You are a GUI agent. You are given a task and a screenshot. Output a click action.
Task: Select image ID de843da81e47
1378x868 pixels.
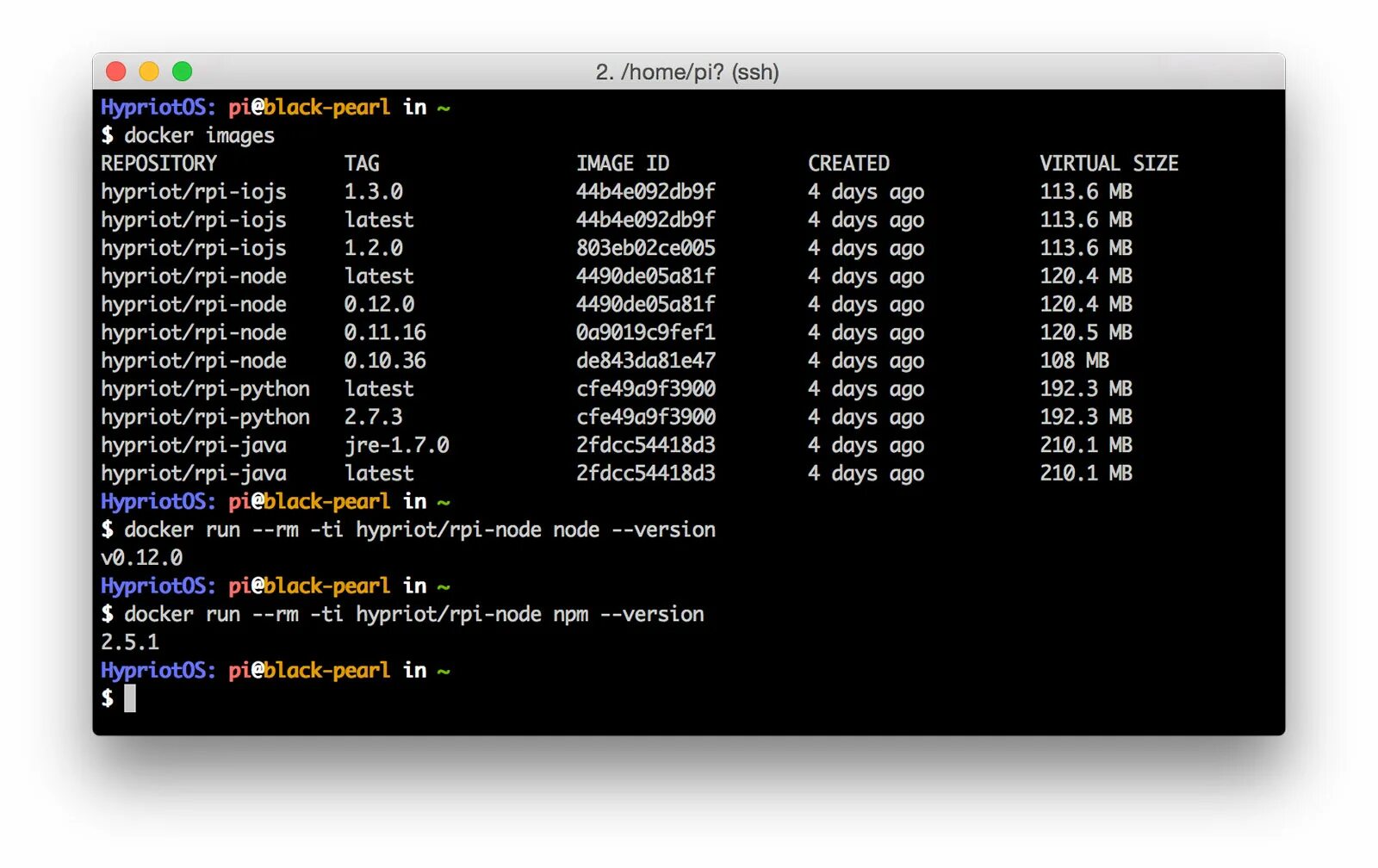coord(646,361)
